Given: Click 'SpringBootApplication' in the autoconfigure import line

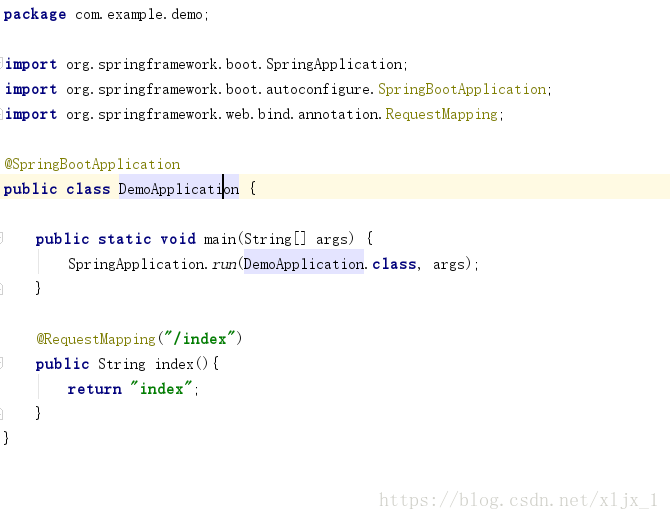Looking at the screenshot, I should tap(462, 90).
